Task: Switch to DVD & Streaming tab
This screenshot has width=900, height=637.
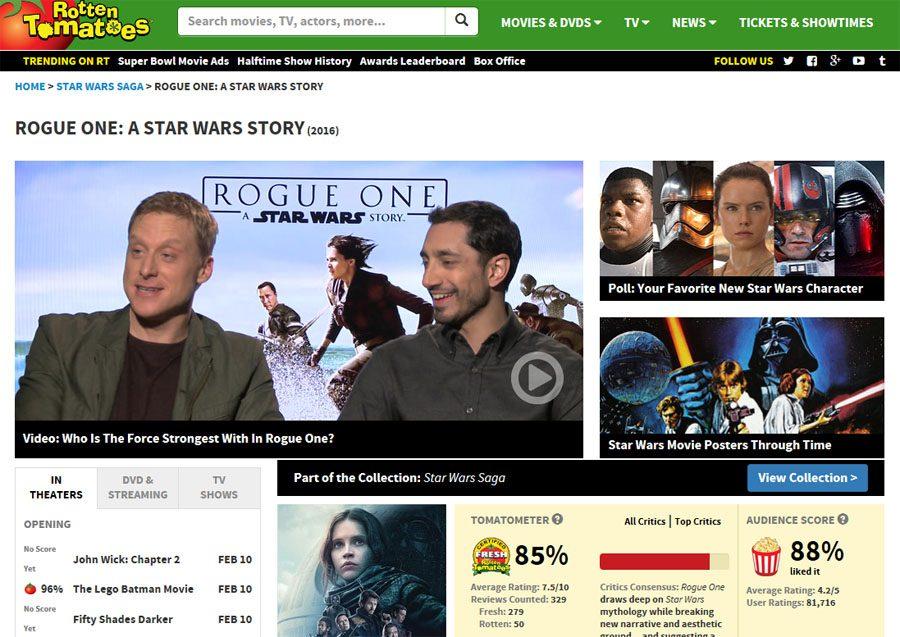Action: point(138,488)
